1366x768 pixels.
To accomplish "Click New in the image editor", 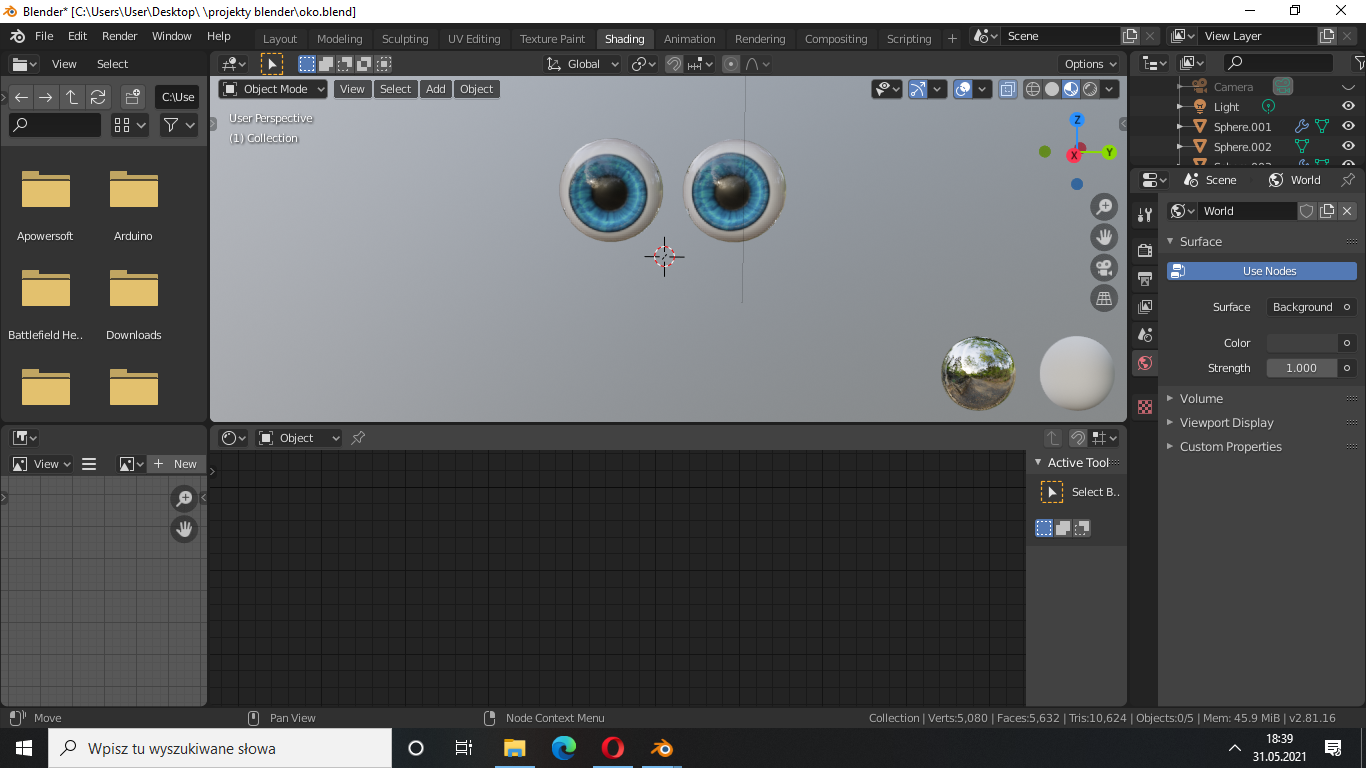I will (x=176, y=464).
